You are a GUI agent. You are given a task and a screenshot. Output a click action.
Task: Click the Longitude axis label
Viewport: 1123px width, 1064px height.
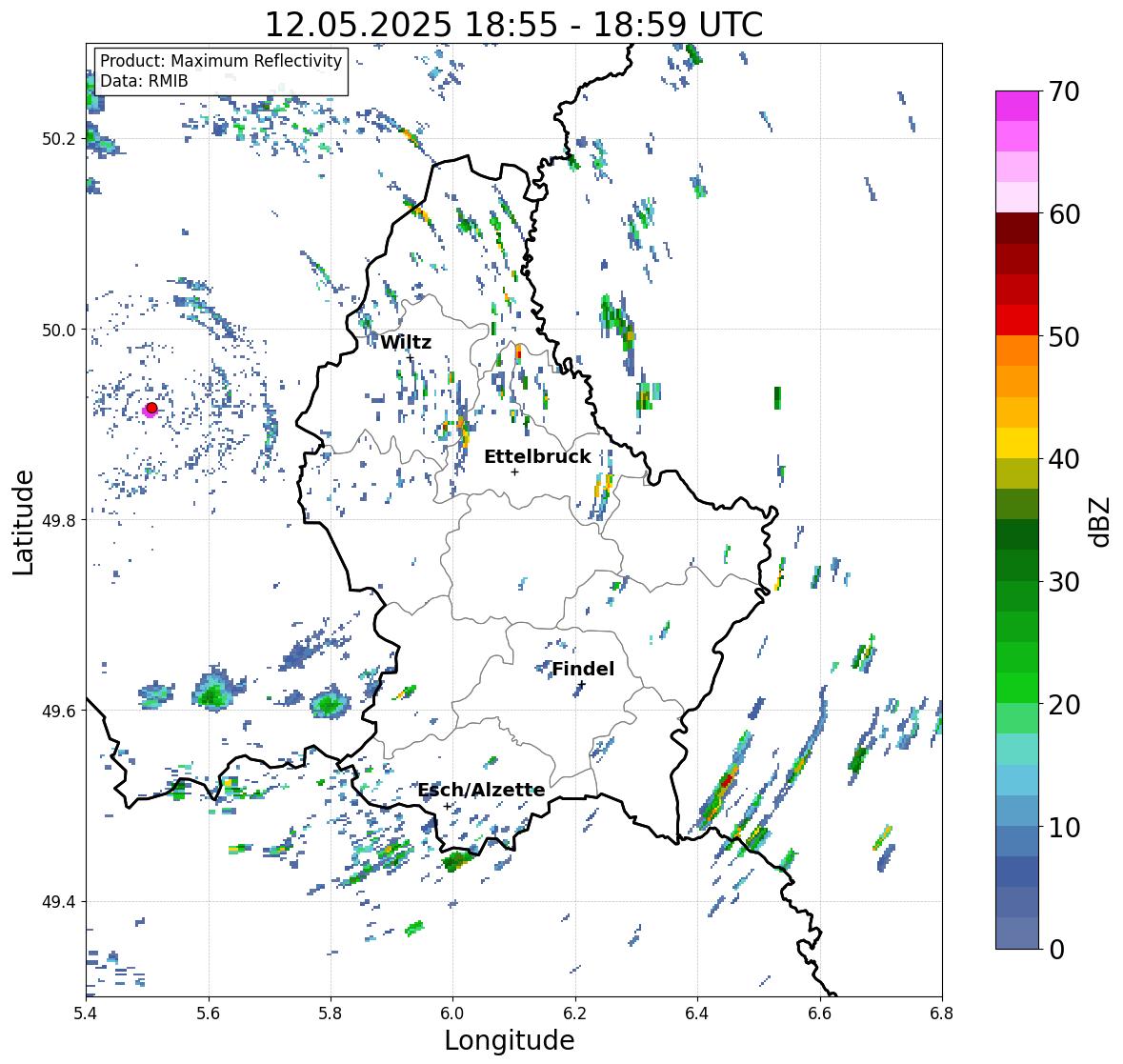510,1039
